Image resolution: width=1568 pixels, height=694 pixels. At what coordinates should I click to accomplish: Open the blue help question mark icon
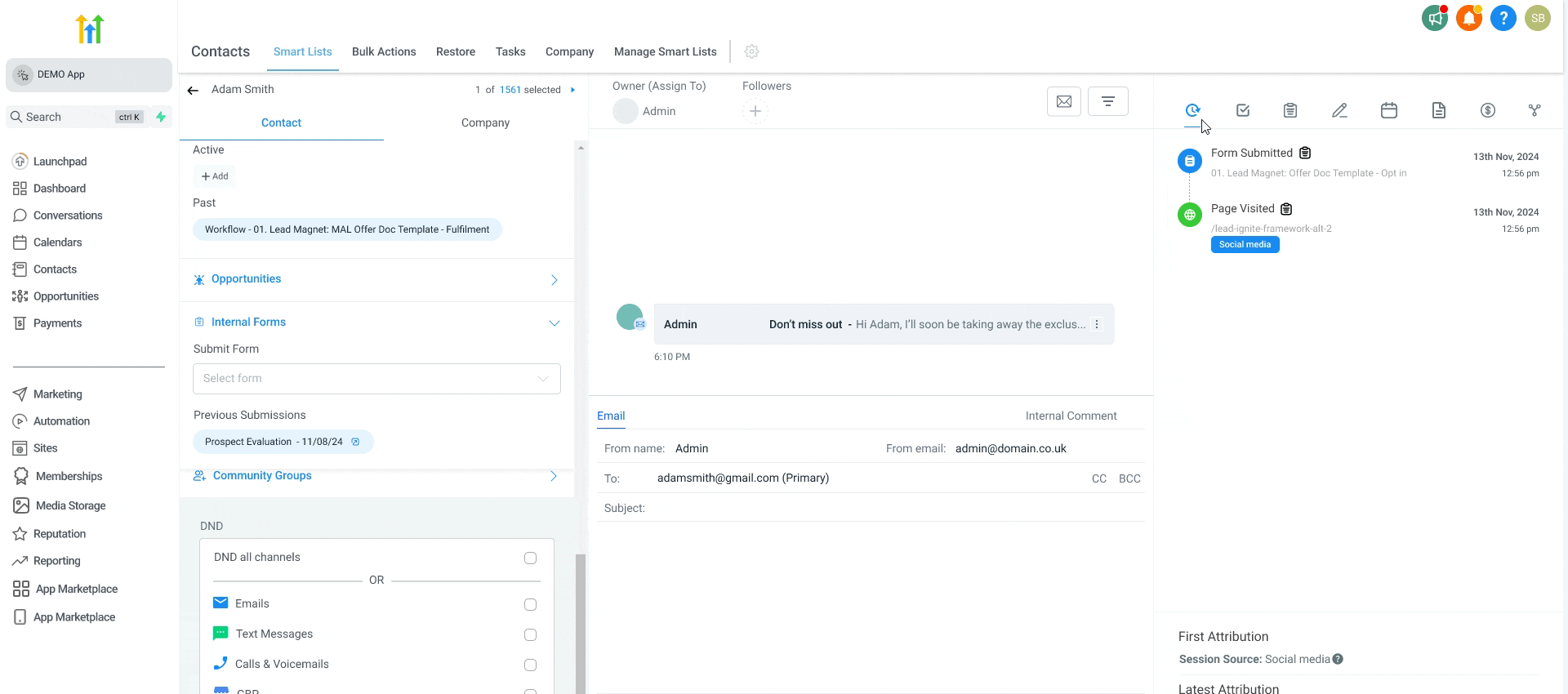coord(1503,18)
